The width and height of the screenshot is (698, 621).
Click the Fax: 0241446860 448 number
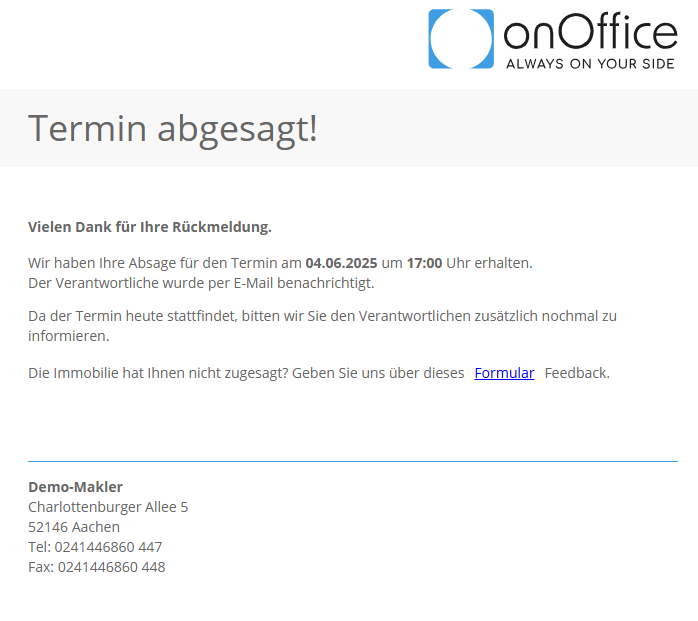pyautogui.click(x=97, y=567)
